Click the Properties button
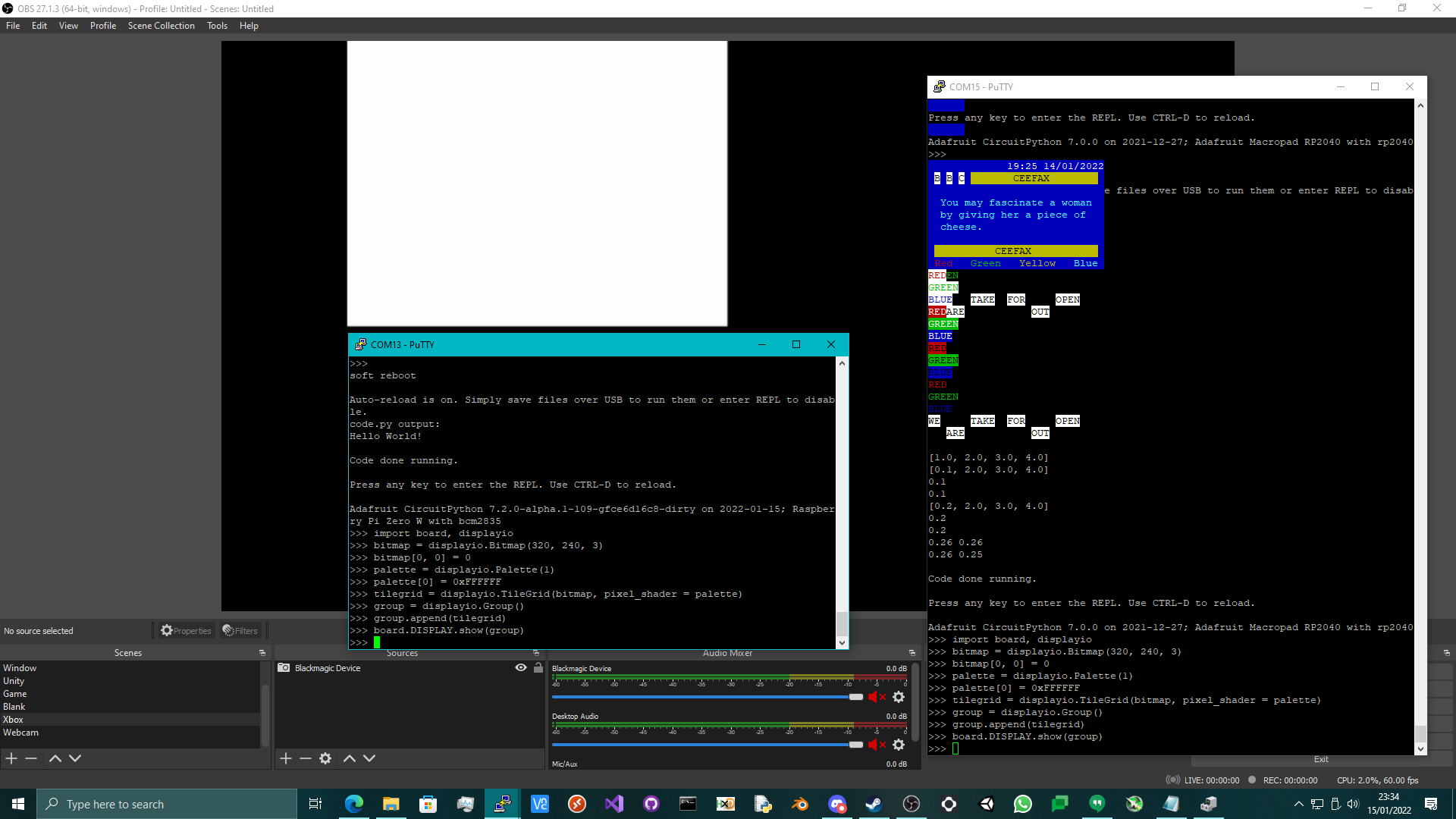The image size is (1456, 819). [186, 631]
